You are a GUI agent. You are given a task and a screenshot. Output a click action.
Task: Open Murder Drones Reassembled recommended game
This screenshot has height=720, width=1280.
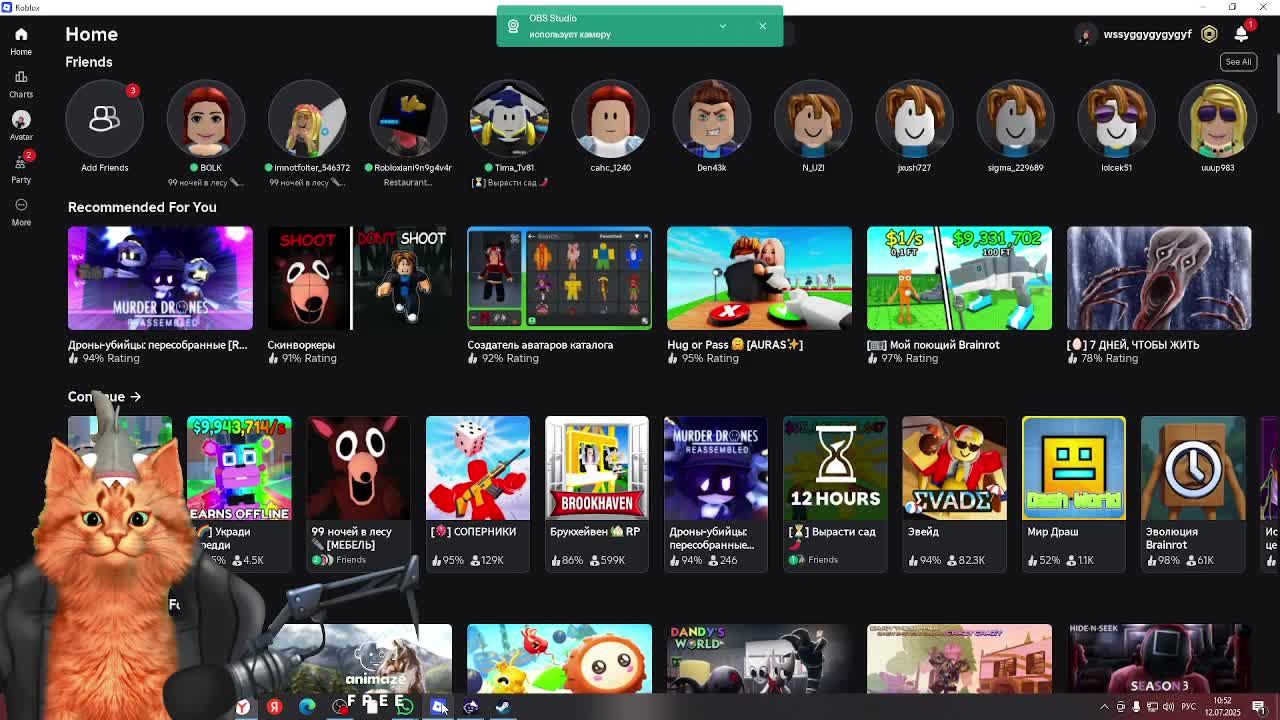click(160, 278)
